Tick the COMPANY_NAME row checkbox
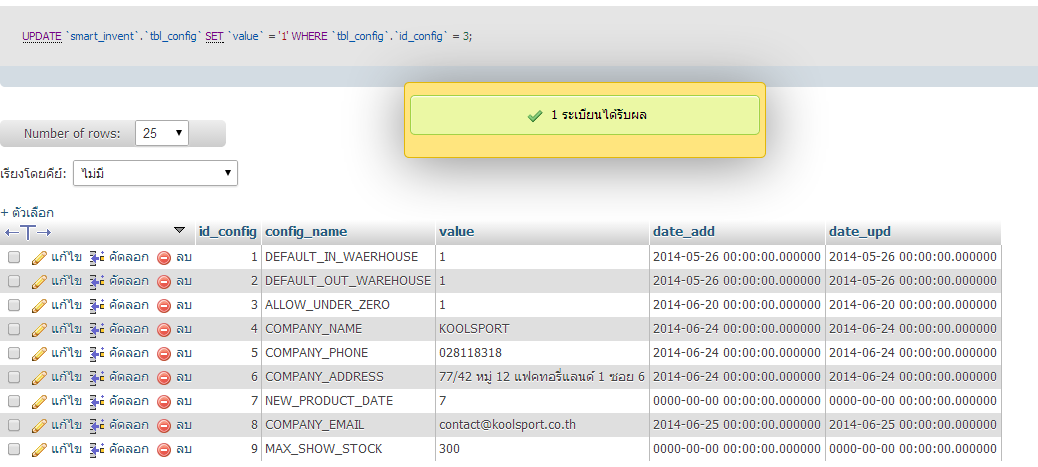This screenshot has height=467, width=1038. tap(14, 329)
